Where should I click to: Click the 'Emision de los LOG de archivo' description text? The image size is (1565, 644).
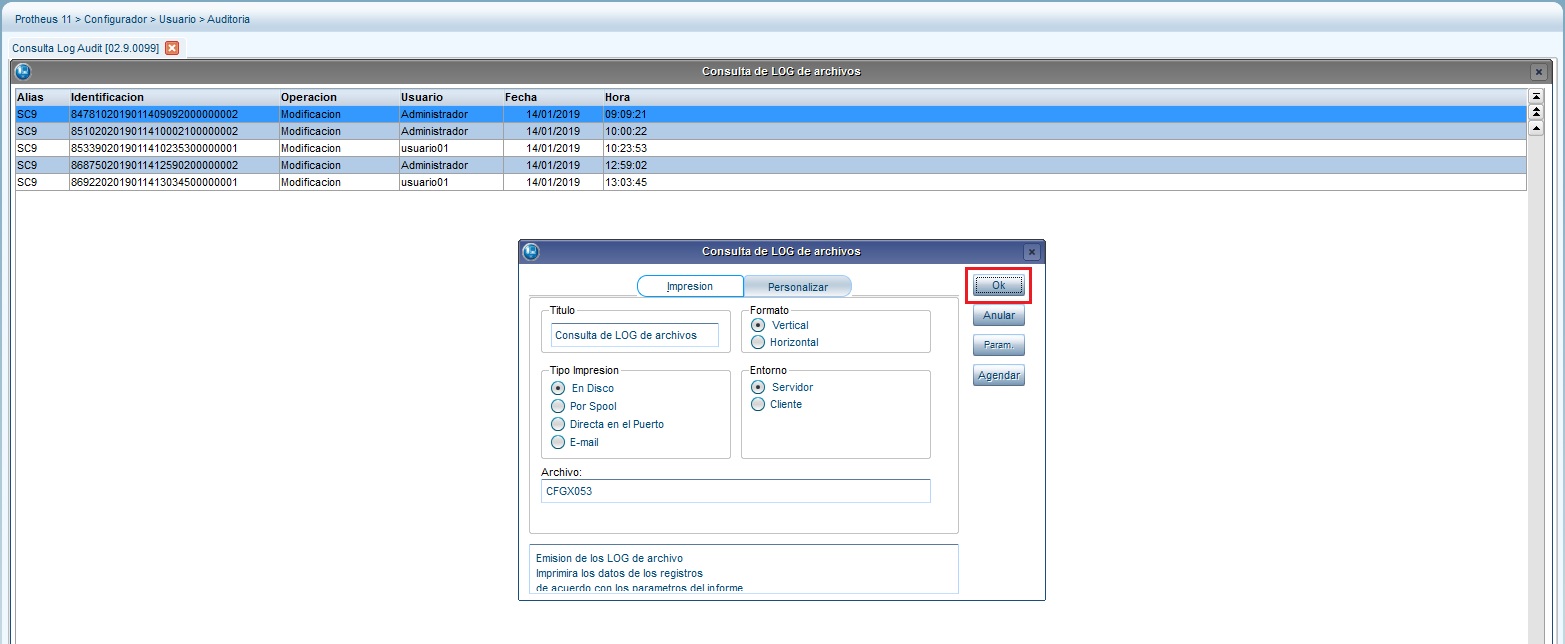[609, 558]
